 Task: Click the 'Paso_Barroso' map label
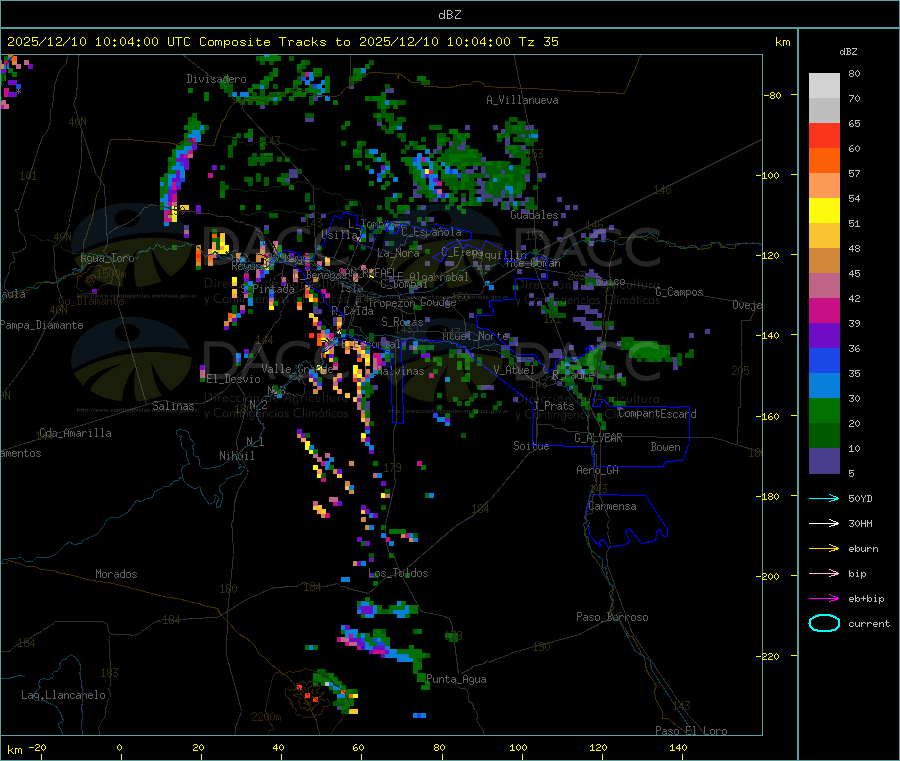click(x=612, y=617)
